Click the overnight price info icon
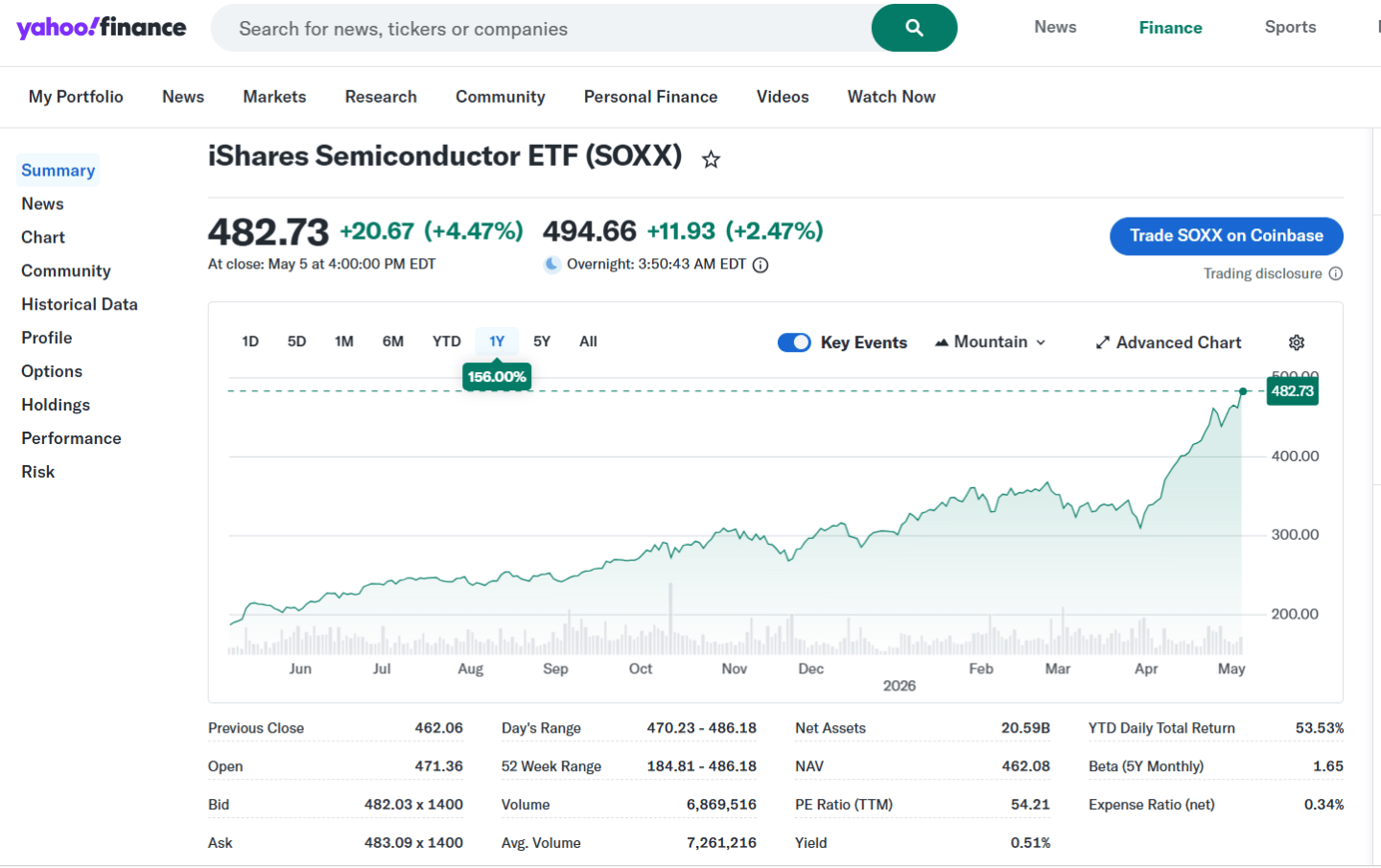Image resolution: width=1381 pixels, height=868 pixels. (761, 265)
